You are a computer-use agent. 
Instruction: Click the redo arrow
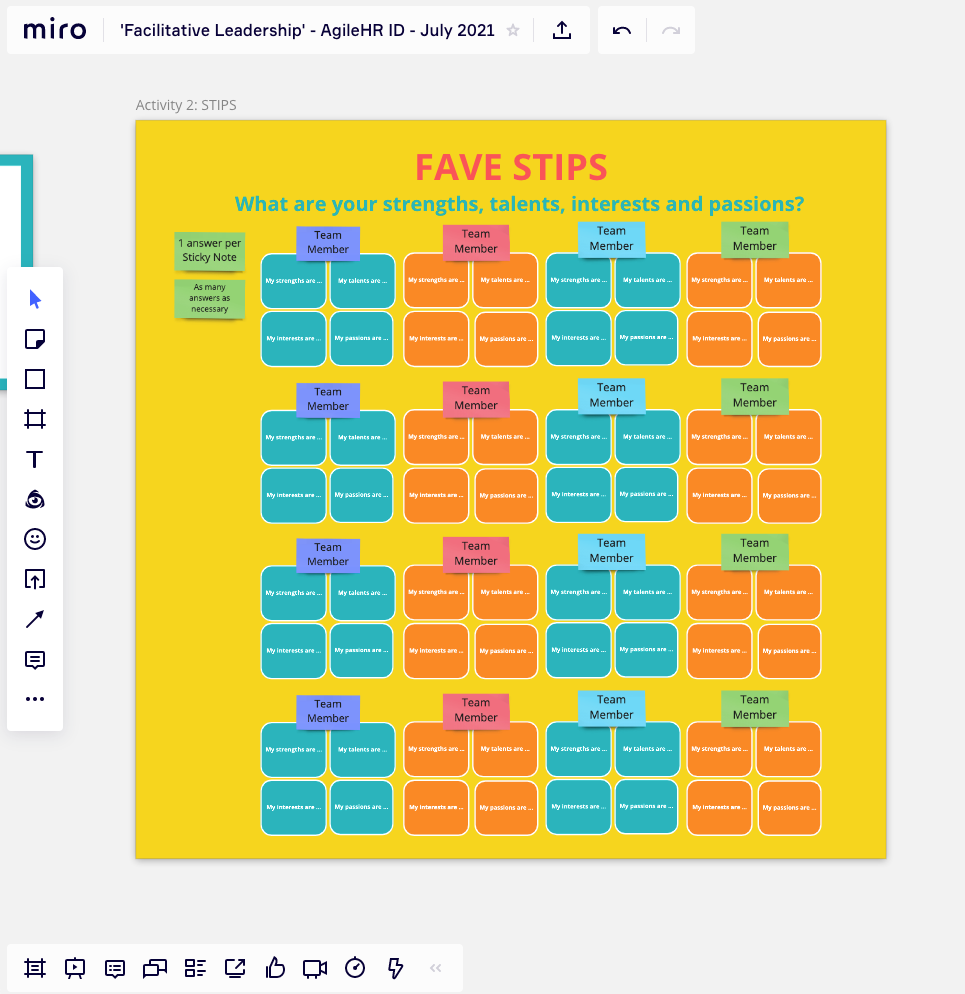coord(671,30)
